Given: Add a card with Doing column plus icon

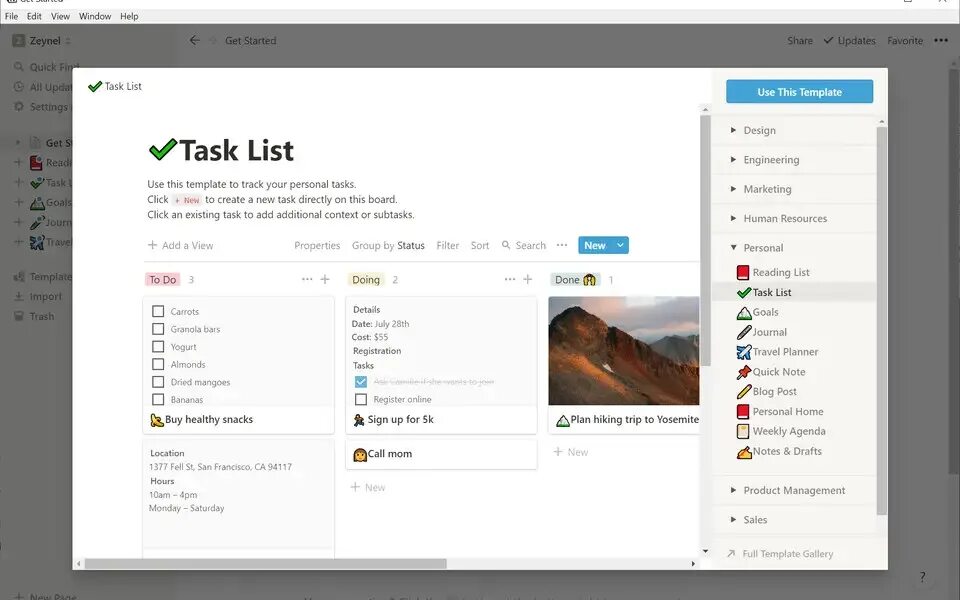Looking at the screenshot, I should tap(528, 279).
